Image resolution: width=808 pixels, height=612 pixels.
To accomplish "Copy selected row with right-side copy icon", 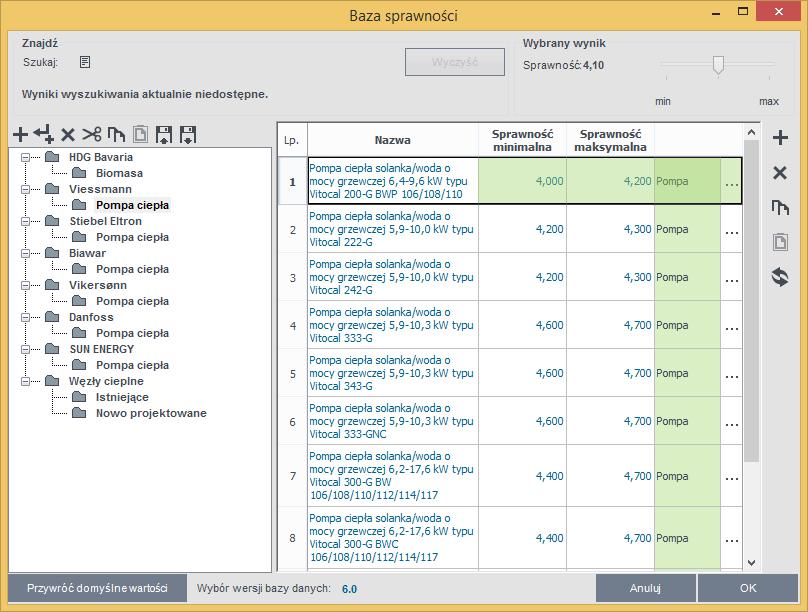I will [780, 208].
